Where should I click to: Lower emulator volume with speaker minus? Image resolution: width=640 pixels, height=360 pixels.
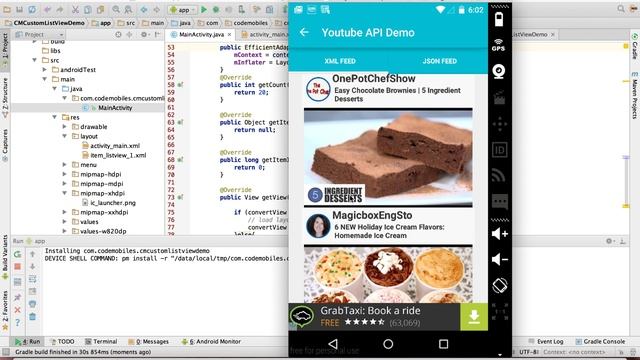(500, 259)
